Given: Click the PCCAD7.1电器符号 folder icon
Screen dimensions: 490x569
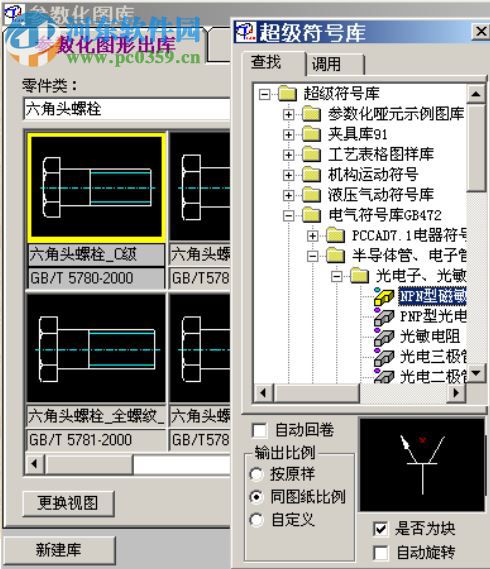Looking at the screenshot, I should point(335,236).
